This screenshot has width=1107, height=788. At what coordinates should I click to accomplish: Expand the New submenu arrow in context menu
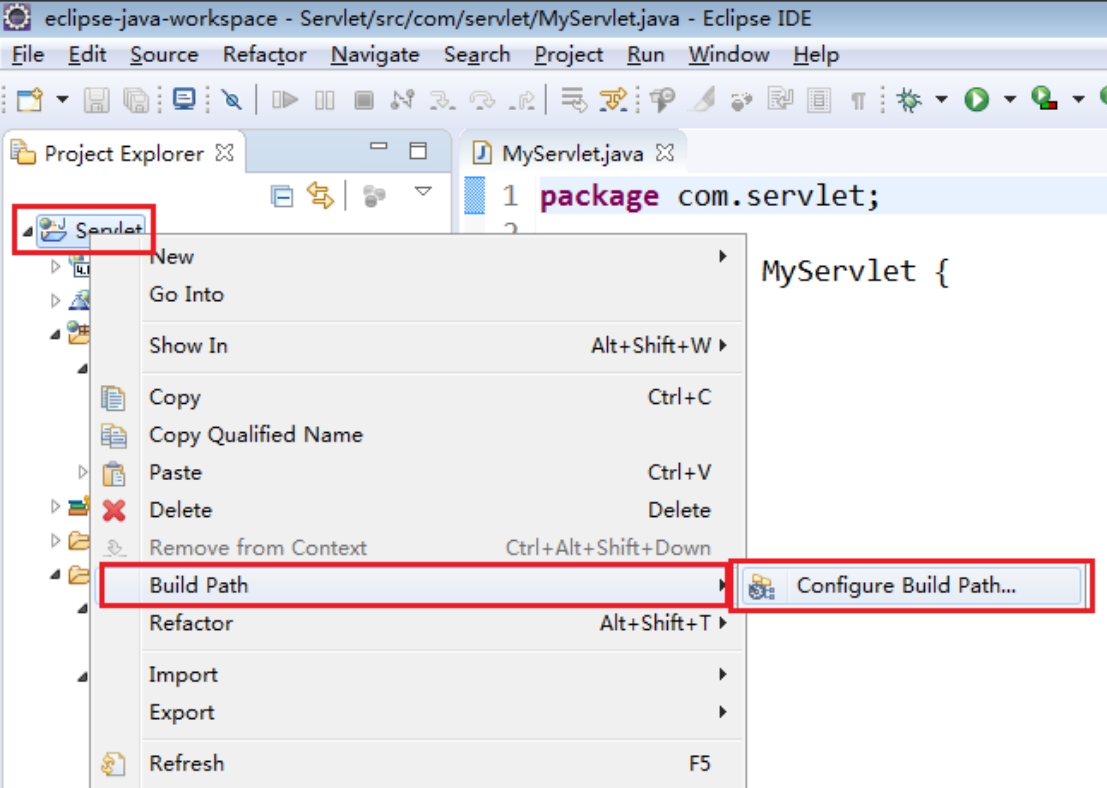pyautogui.click(x=722, y=256)
